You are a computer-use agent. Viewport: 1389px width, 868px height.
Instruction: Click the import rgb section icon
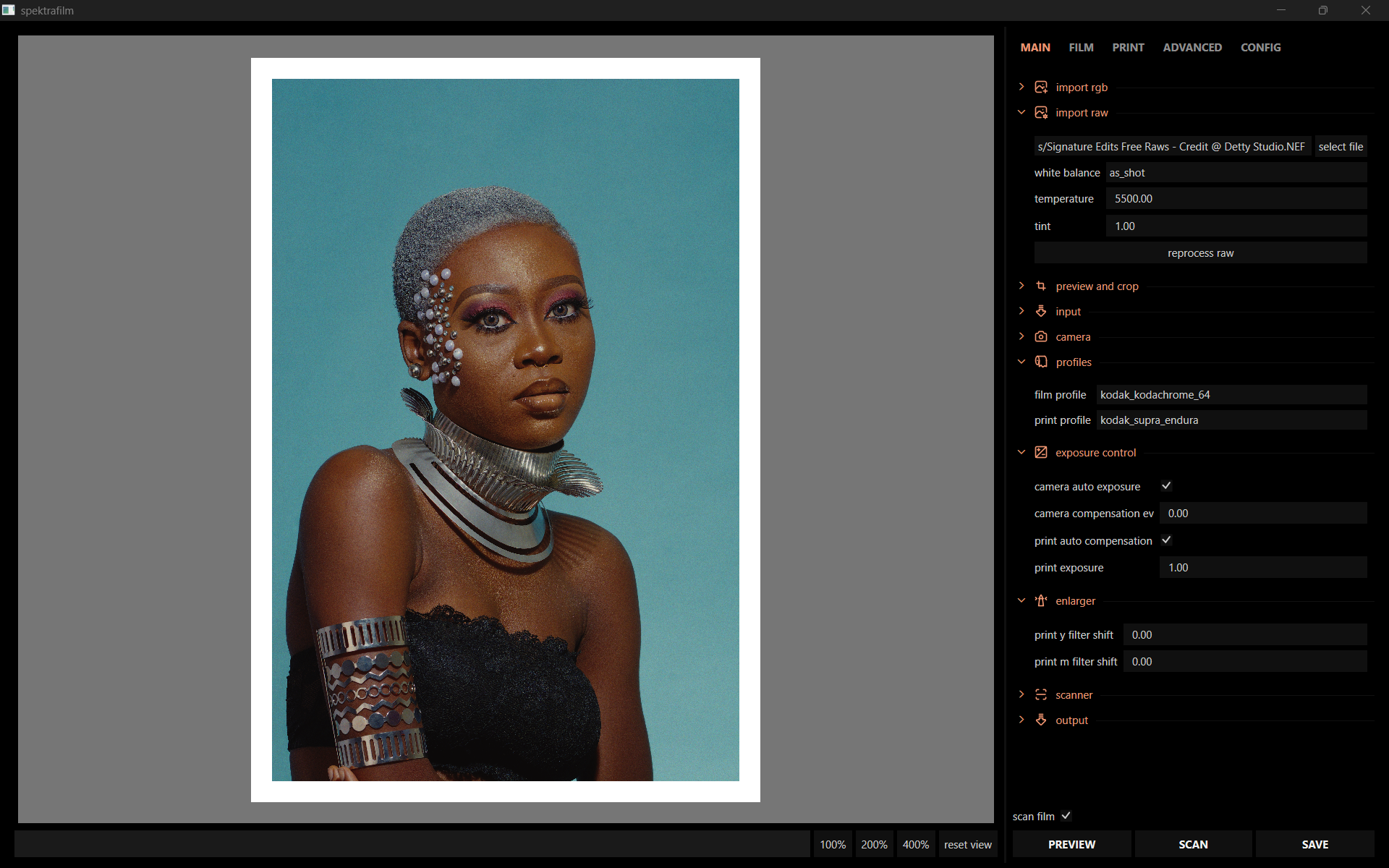pos(1041,87)
